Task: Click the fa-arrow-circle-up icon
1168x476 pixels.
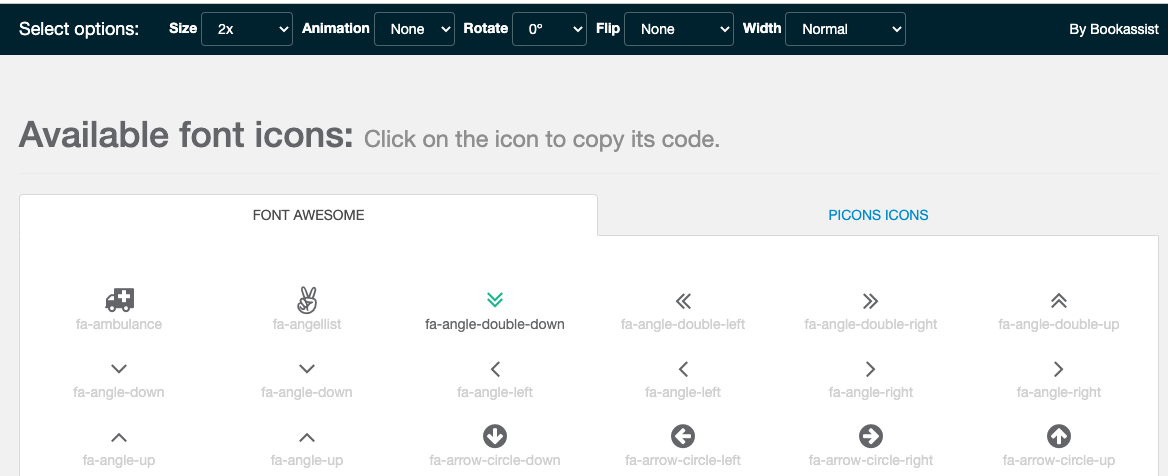Action: click(1058, 436)
